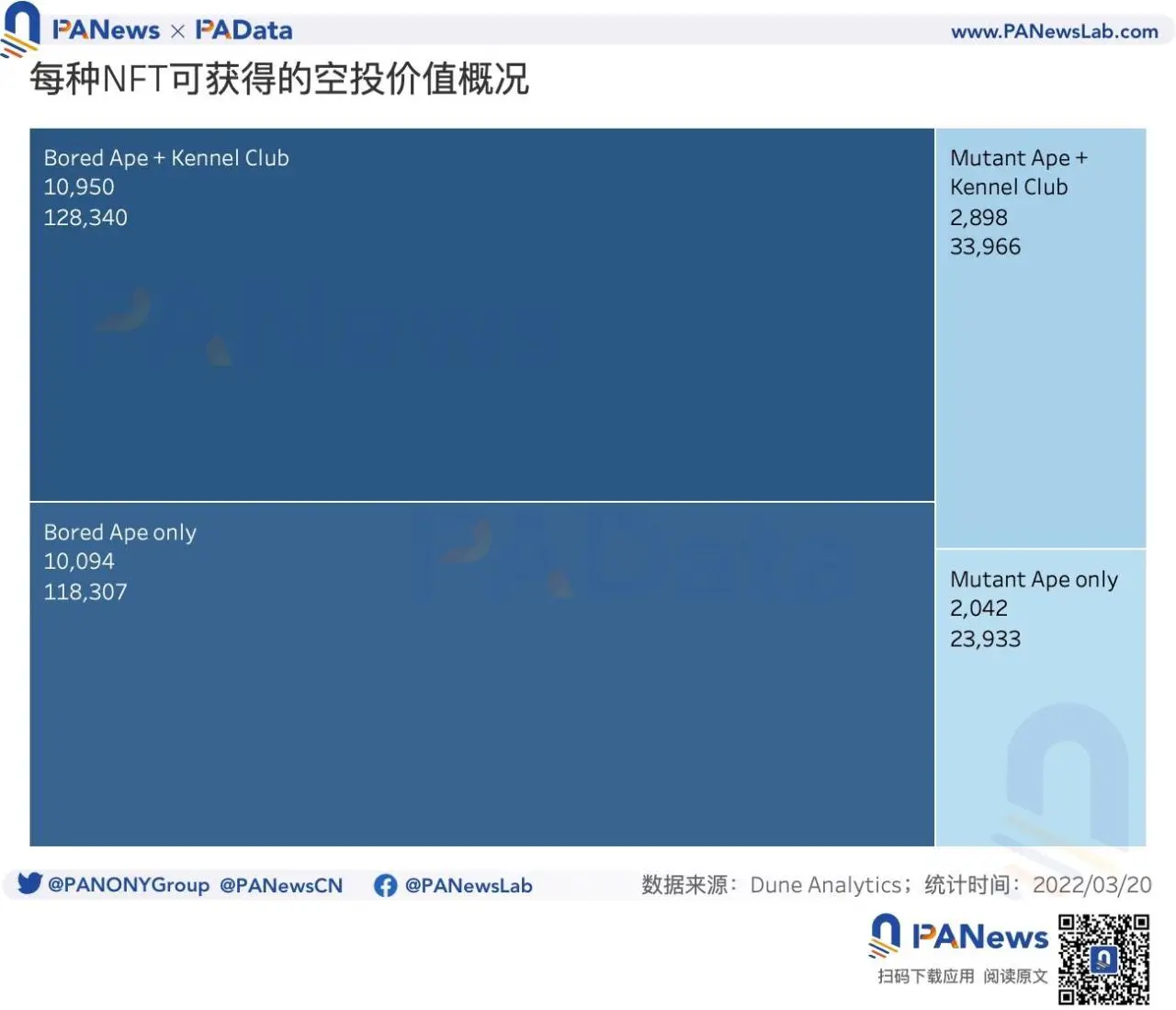The width and height of the screenshot is (1176, 1010).
Task: Click the PANews header brand text
Action: [106, 30]
